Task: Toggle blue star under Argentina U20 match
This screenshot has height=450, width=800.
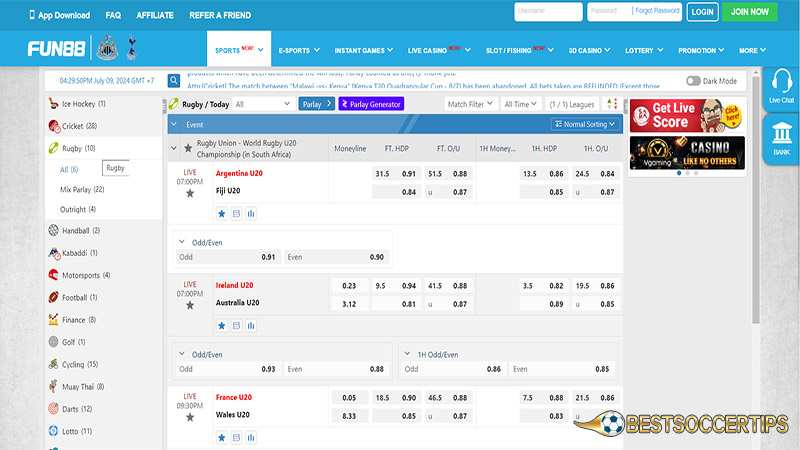Action: click(x=221, y=214)
